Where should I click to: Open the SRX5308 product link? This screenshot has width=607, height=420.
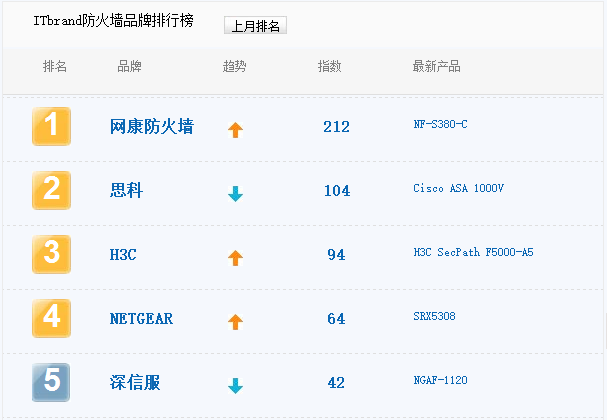[434, 316]
